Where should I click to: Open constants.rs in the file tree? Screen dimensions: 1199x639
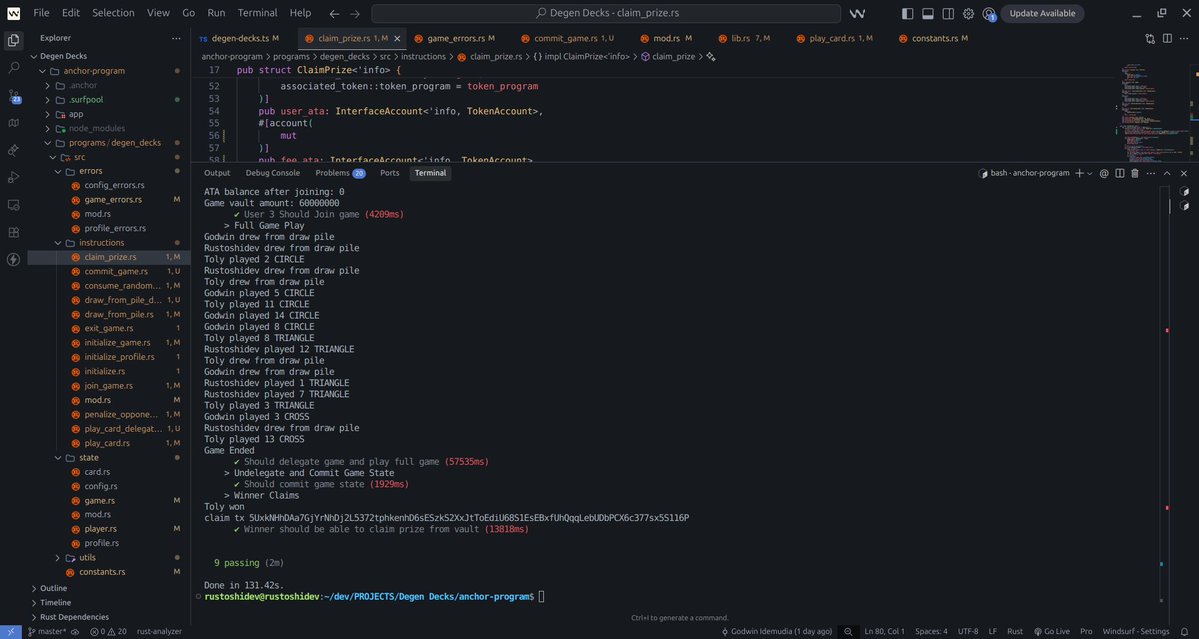(102, 572)
